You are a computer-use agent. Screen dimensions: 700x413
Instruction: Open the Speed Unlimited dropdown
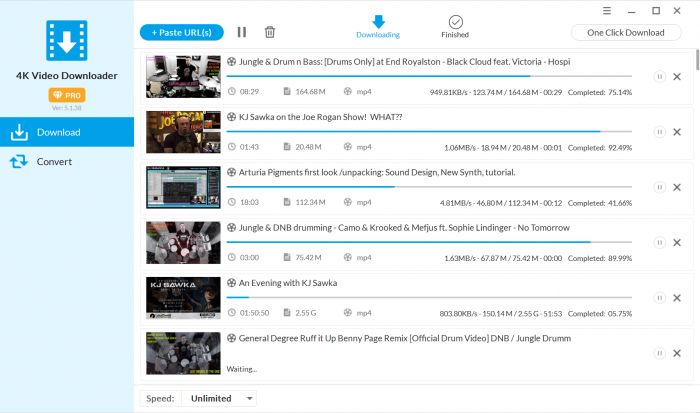217,398
